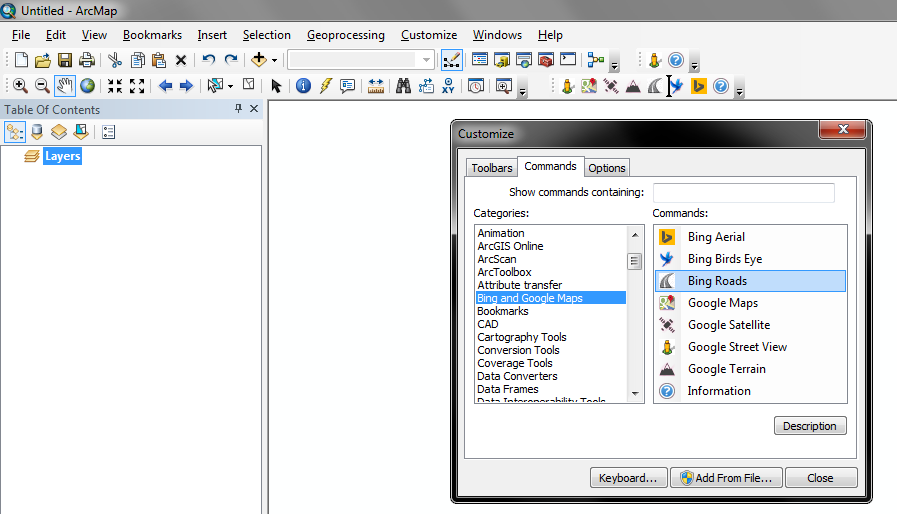Open the Time Slider window icon

pos(475,86)
